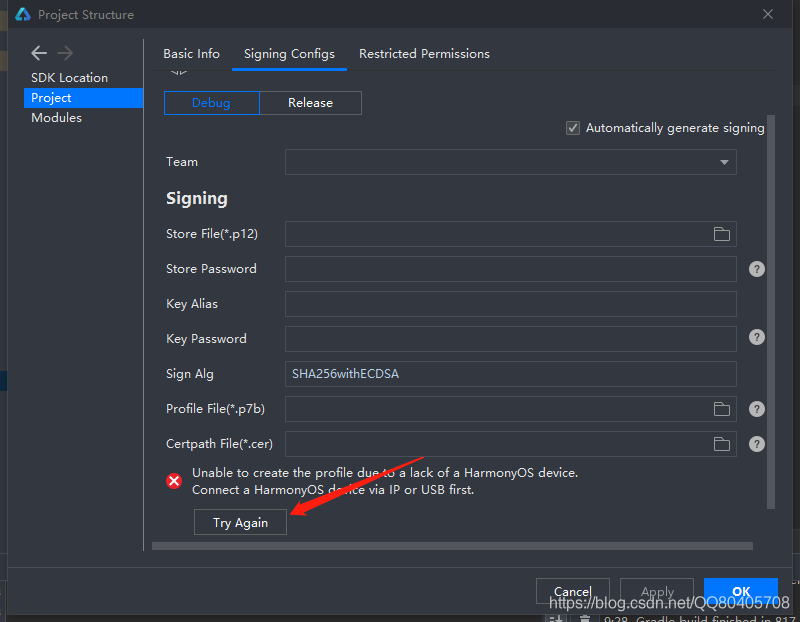Open help for Certpath File field
Image resolution: width=800 pixels, height=622 pixels.
click(x=757, y=444)
